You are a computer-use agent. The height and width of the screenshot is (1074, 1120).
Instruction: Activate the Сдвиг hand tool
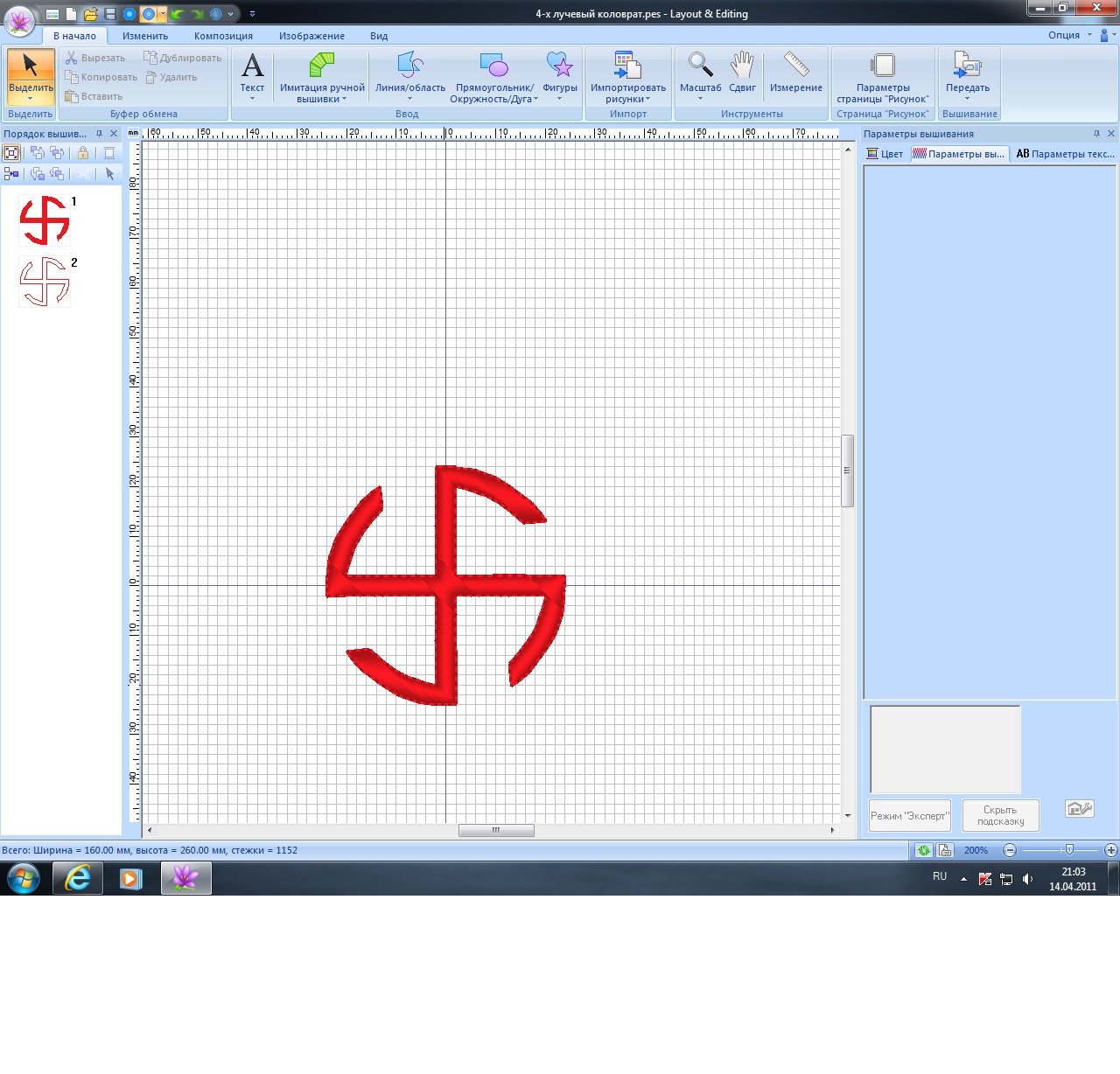742,72
